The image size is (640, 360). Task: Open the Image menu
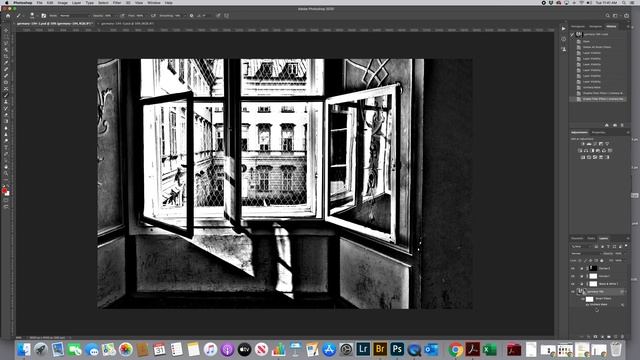pos(62,2)
